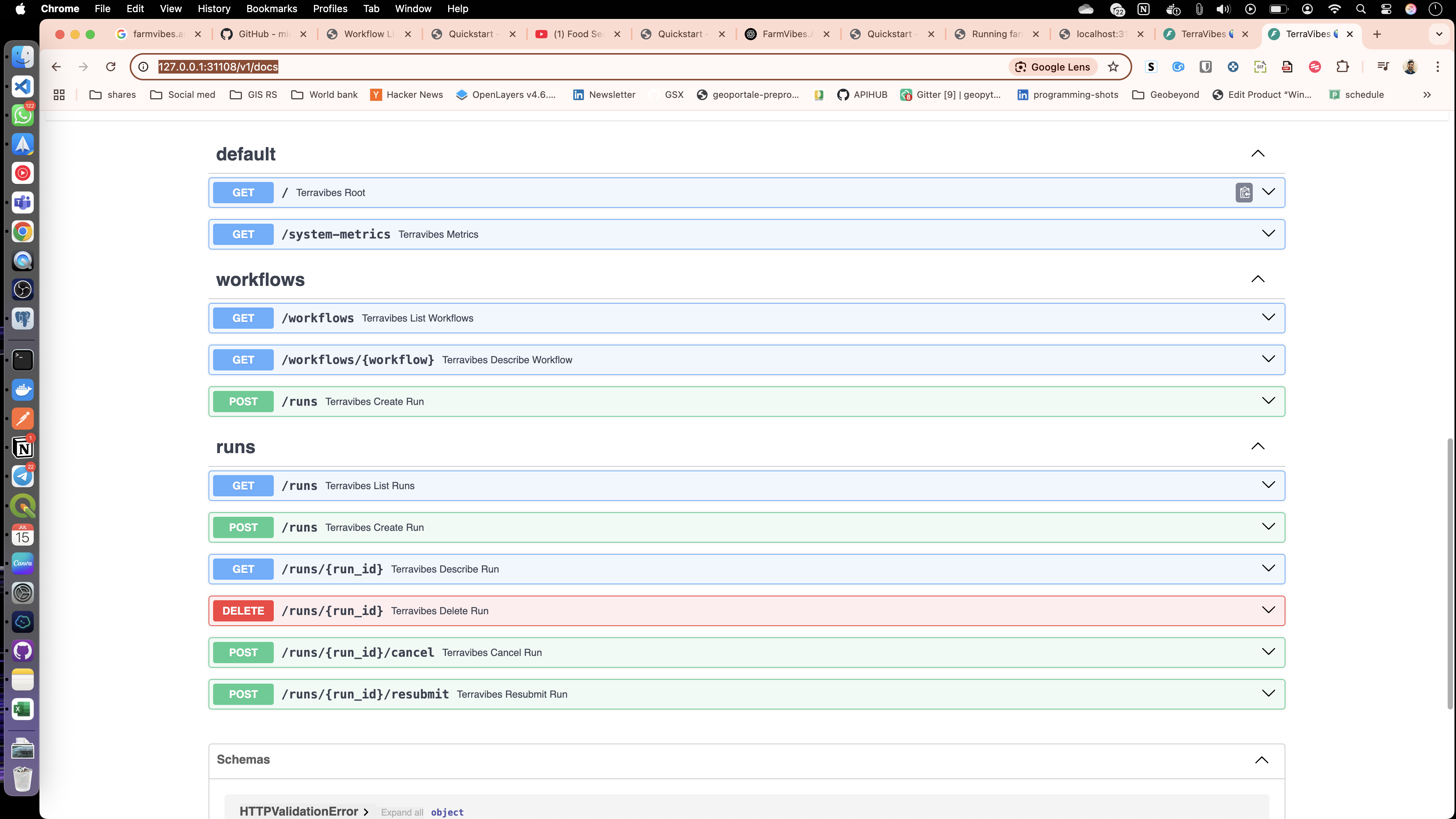The width and height of the screenshot is (1456, 819).
Task: Open the View menu
Action: (171, 8)
